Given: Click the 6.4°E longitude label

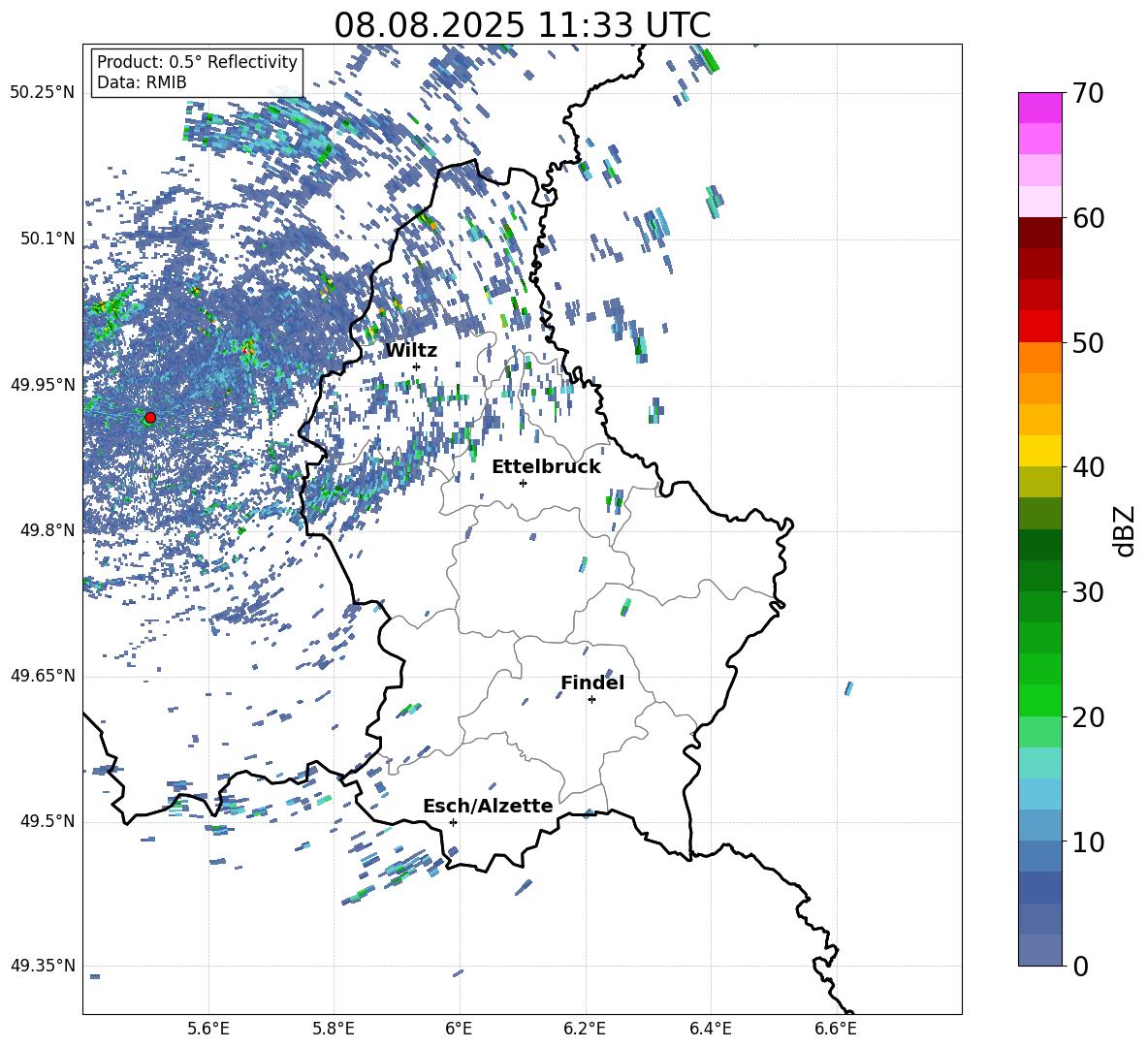Looking at the screenshot, I should [710, 1029].
